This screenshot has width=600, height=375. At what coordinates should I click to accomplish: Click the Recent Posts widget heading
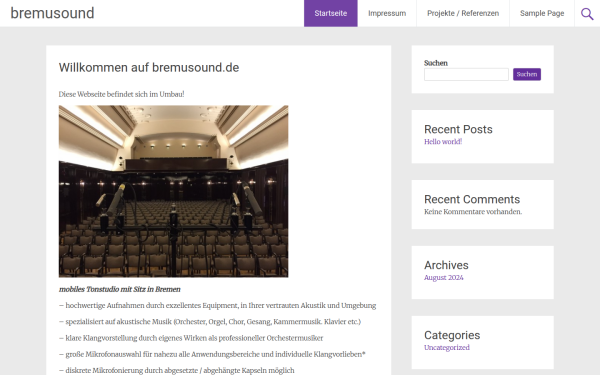coord(458,129)
